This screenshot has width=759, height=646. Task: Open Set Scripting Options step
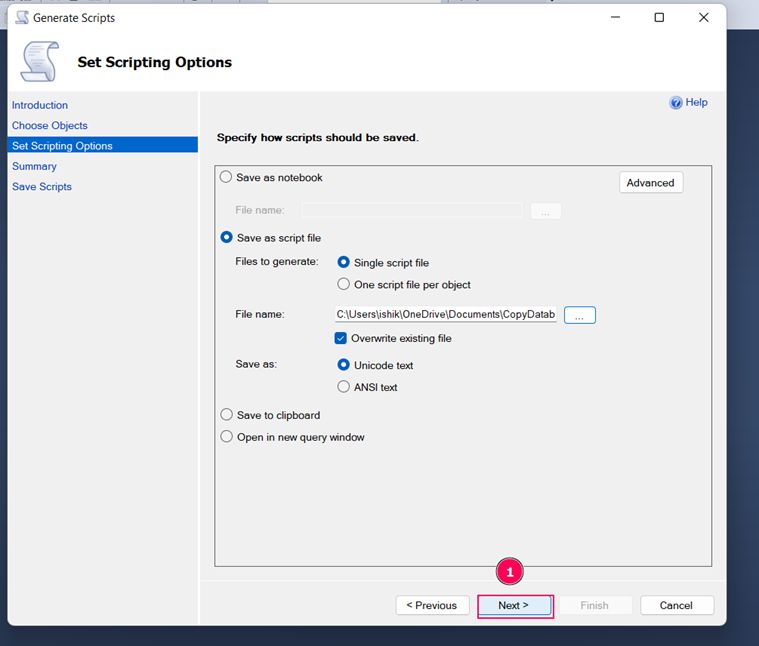(103, 145)
